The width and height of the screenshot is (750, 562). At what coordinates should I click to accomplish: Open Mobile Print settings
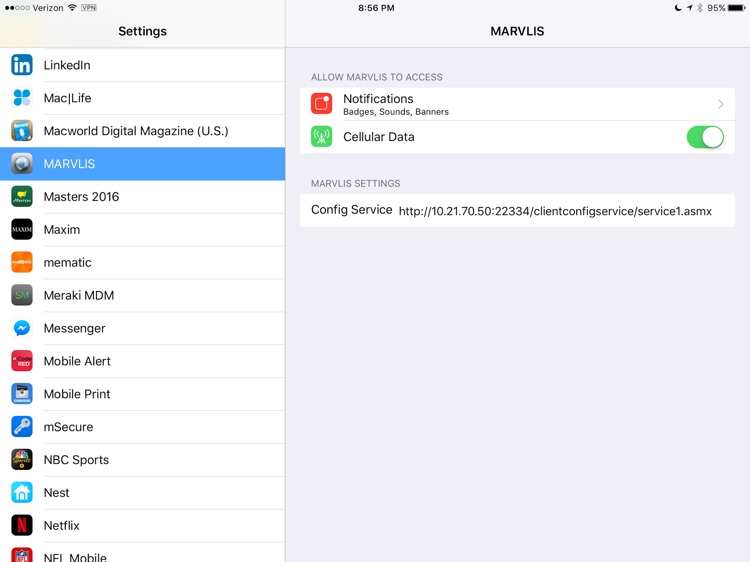(x=143, y=394)
